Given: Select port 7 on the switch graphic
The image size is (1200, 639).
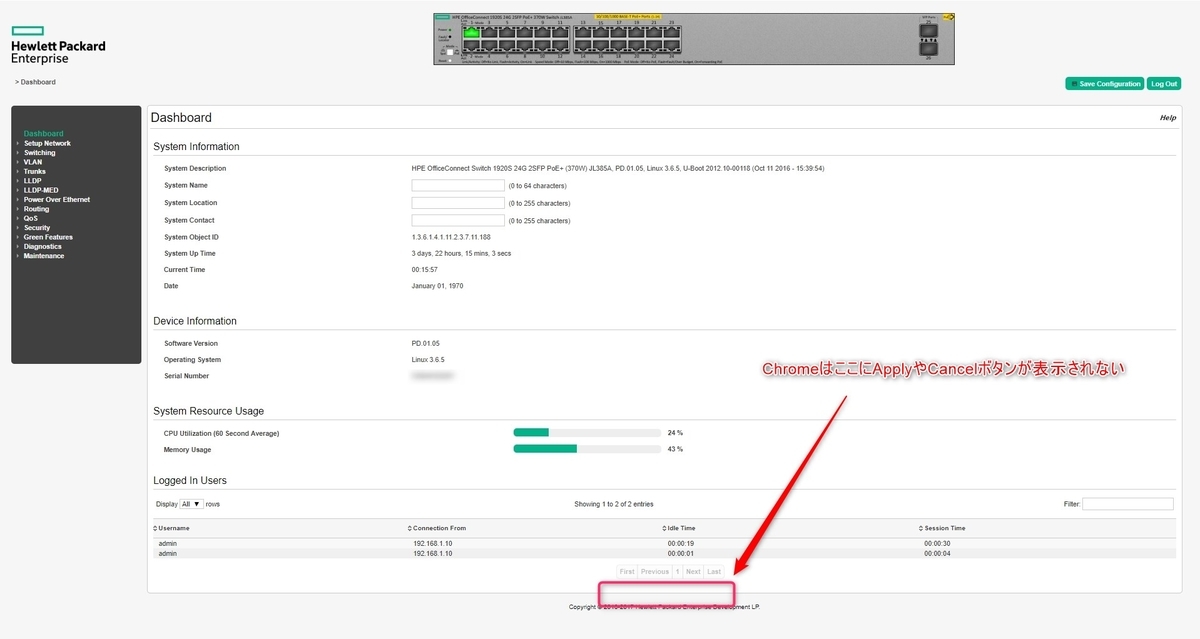Looking at the screenshot, I should click(525, 32).
